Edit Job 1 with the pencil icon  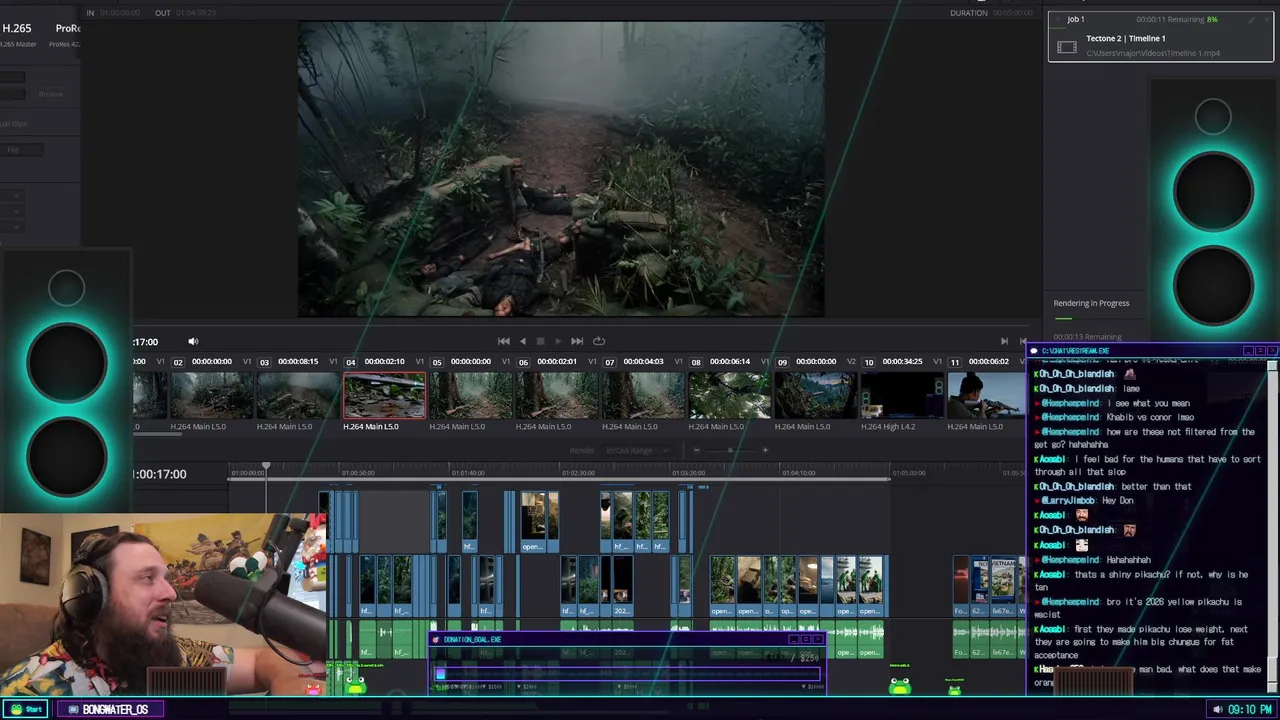(x=1250, y=19)
